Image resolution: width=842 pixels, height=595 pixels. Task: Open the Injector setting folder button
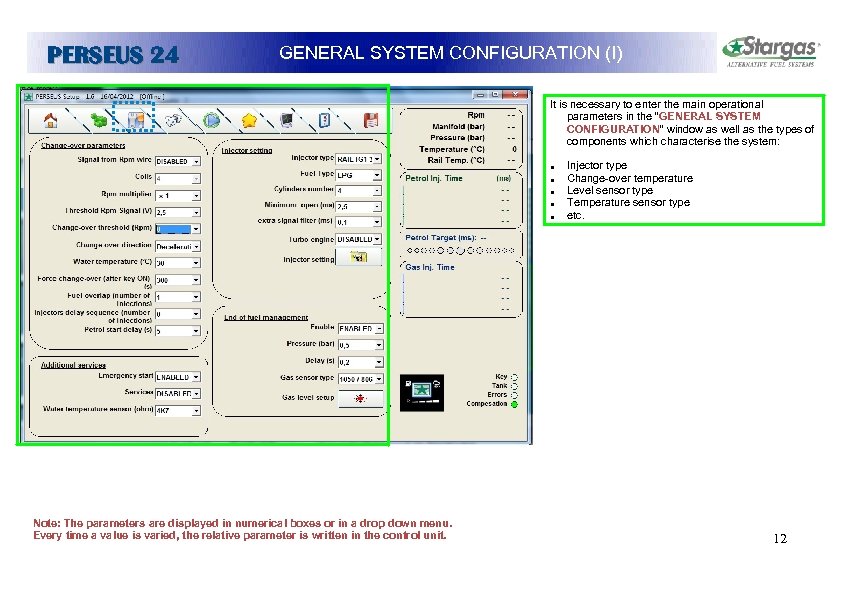[358, 258]
